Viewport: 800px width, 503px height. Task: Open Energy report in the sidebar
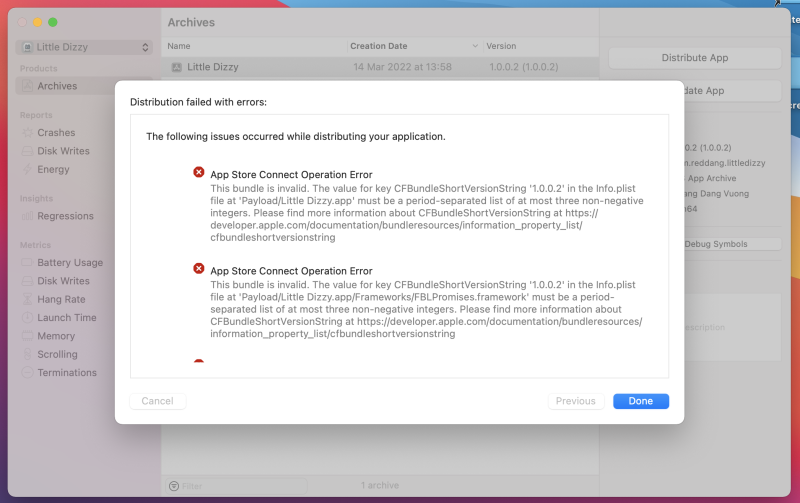(x=53, y=169)
